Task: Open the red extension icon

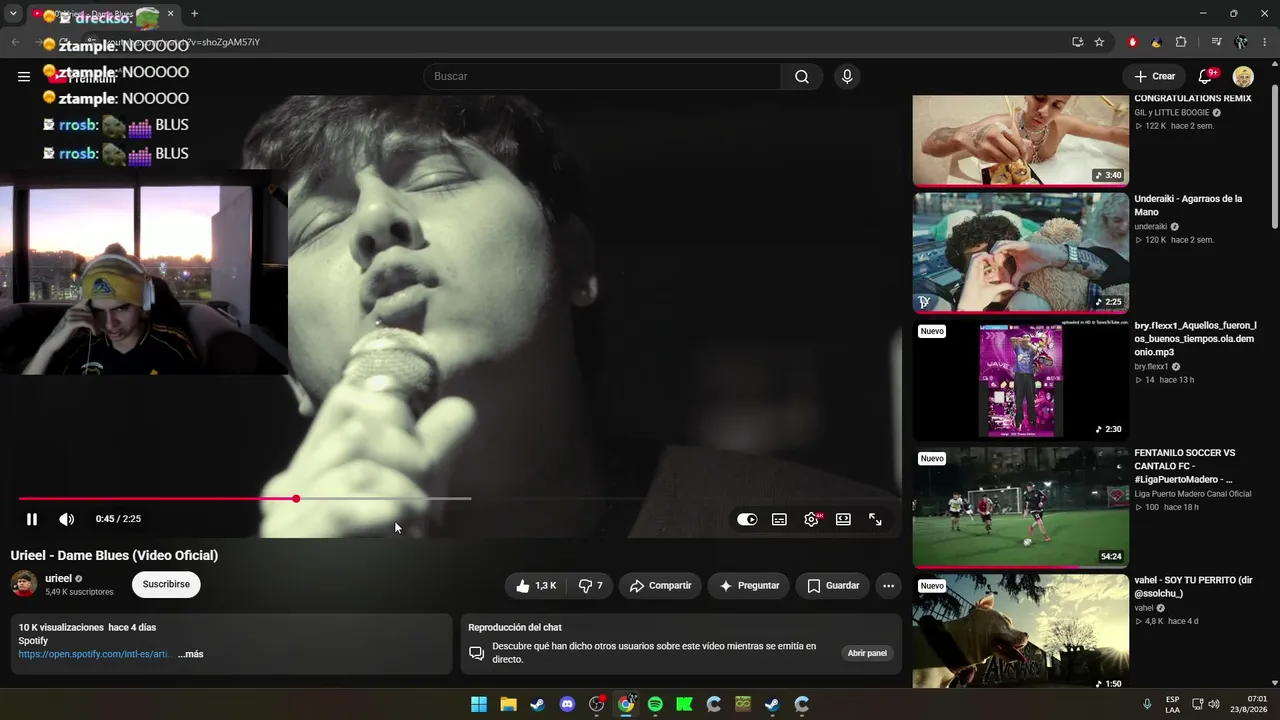Action: tap(1132, 42)
